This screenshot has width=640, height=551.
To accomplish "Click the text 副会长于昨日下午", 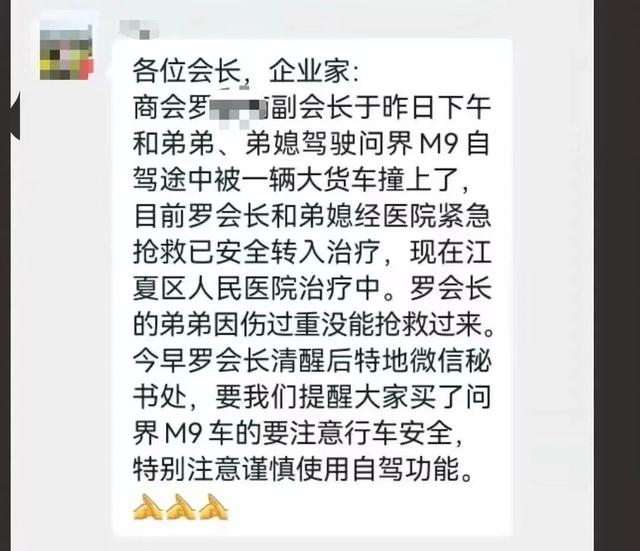I will [x=378, y=109].
